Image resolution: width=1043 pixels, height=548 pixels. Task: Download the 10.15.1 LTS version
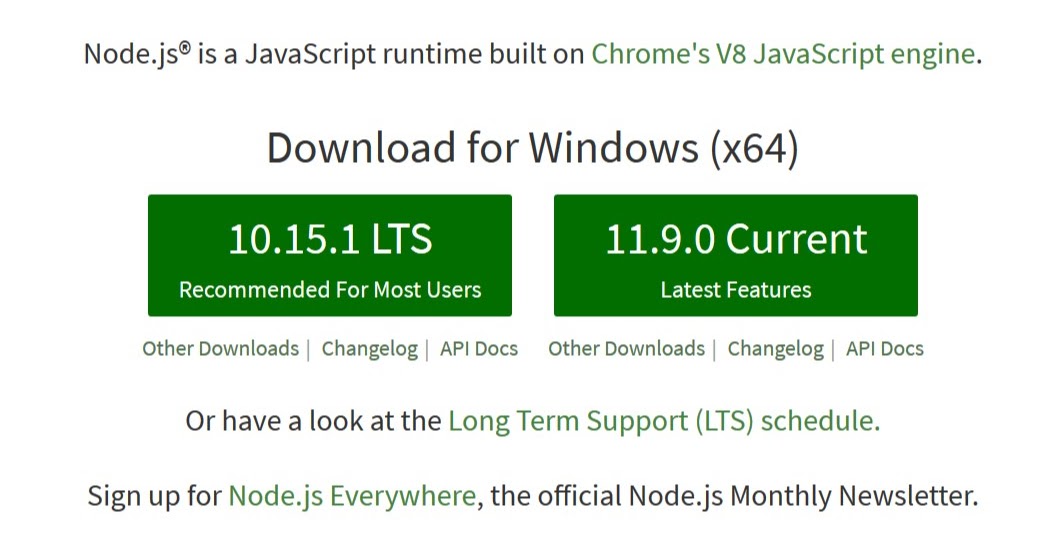[x=330, y=255]
